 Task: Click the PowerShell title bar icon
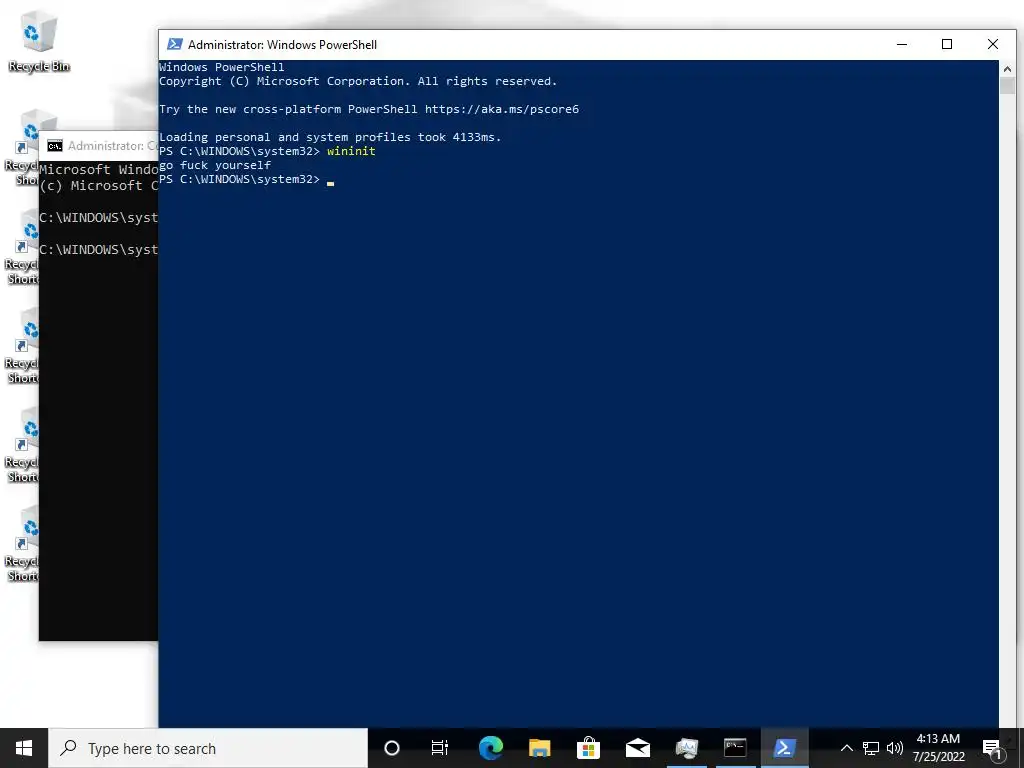(x=174, y=44)
